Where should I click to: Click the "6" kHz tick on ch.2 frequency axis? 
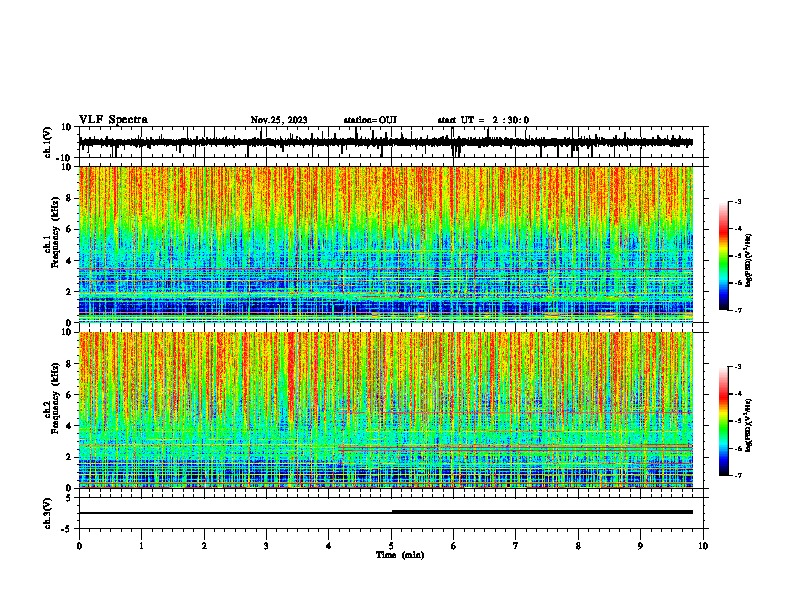[69, 395]
